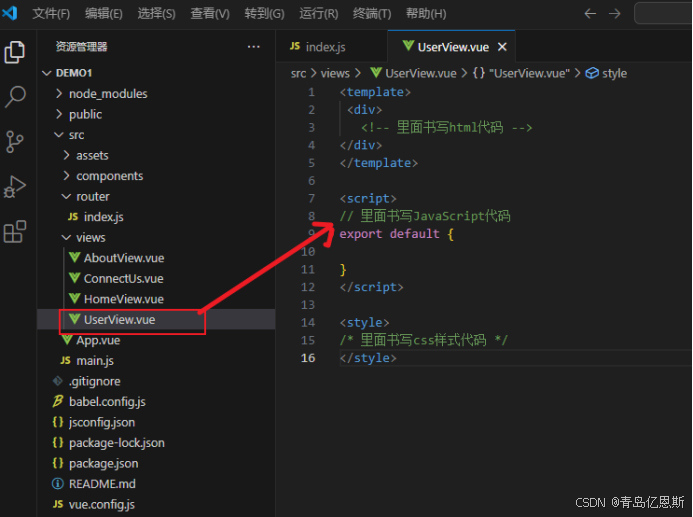Image resolution: width=693 pixels, height=517 pixels.
Task: Expand the public folder
Action: (x=59, y=114)
